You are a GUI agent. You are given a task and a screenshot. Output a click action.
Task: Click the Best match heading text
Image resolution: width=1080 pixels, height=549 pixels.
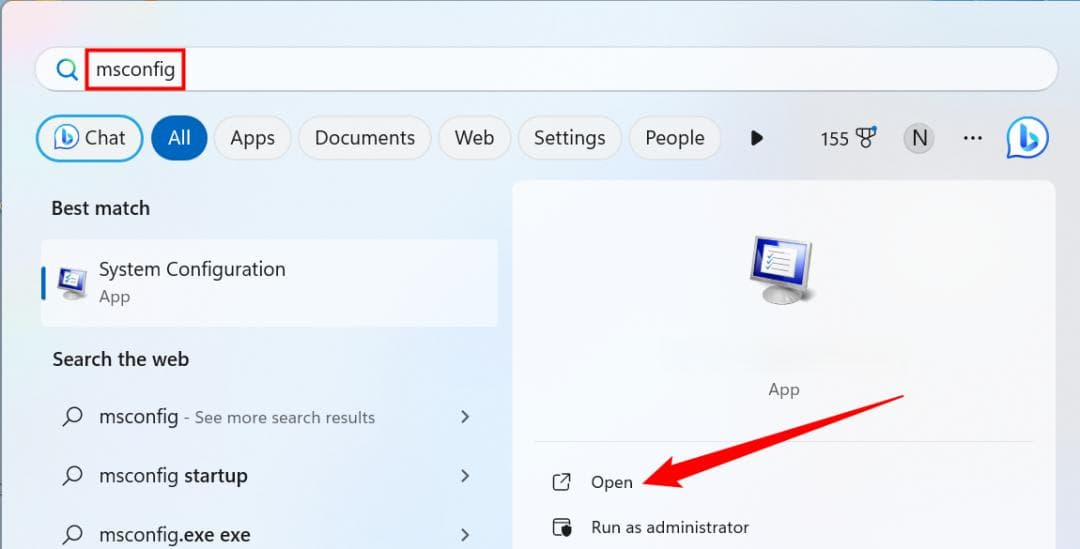pos(101,208)
